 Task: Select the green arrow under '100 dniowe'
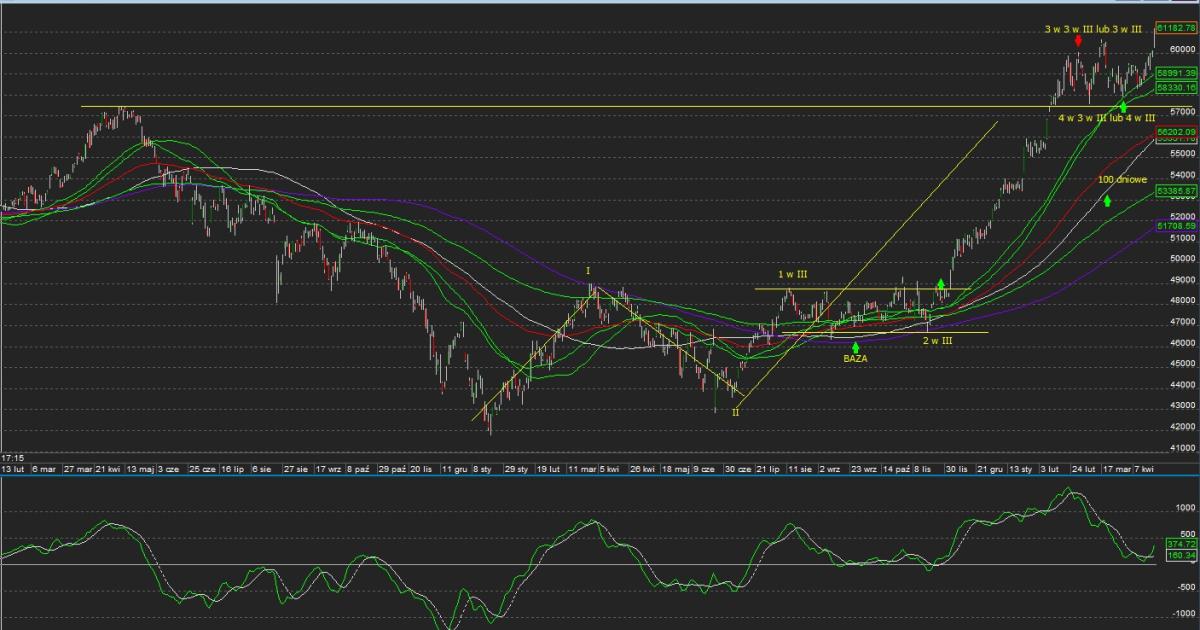point(1108,200)
